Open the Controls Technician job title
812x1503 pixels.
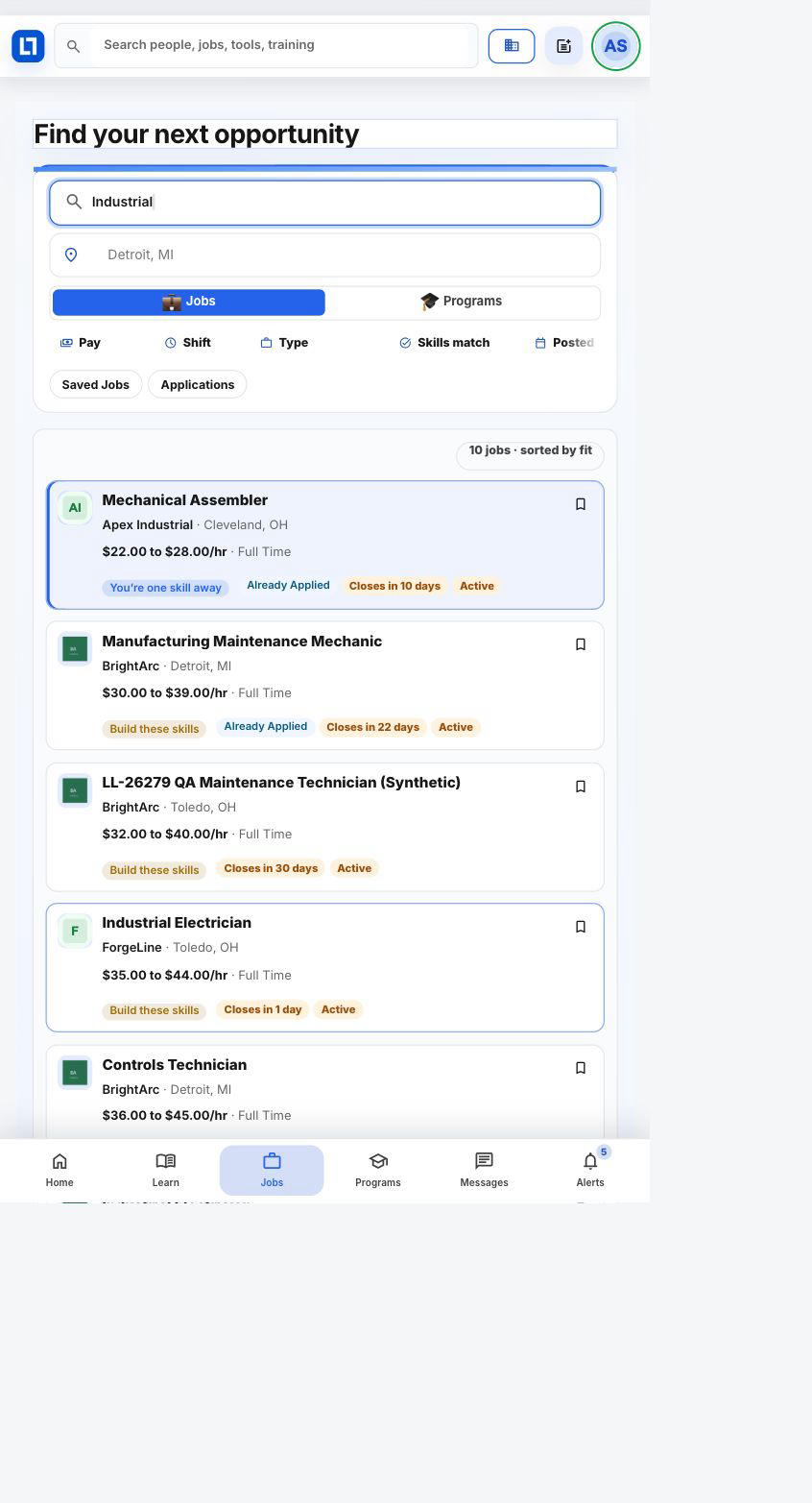coord(175,1065)
